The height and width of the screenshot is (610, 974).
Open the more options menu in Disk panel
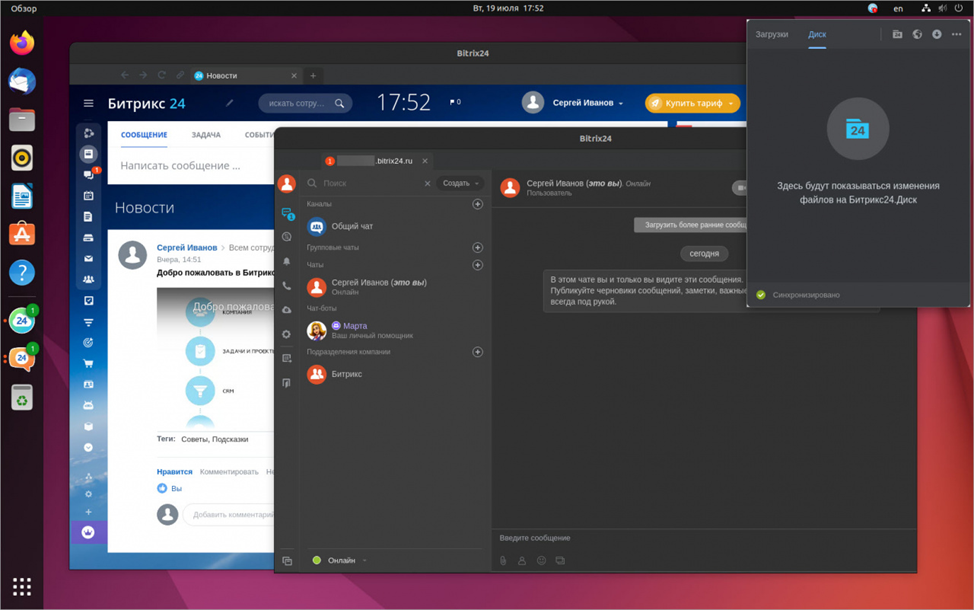(x=956, y=34)
